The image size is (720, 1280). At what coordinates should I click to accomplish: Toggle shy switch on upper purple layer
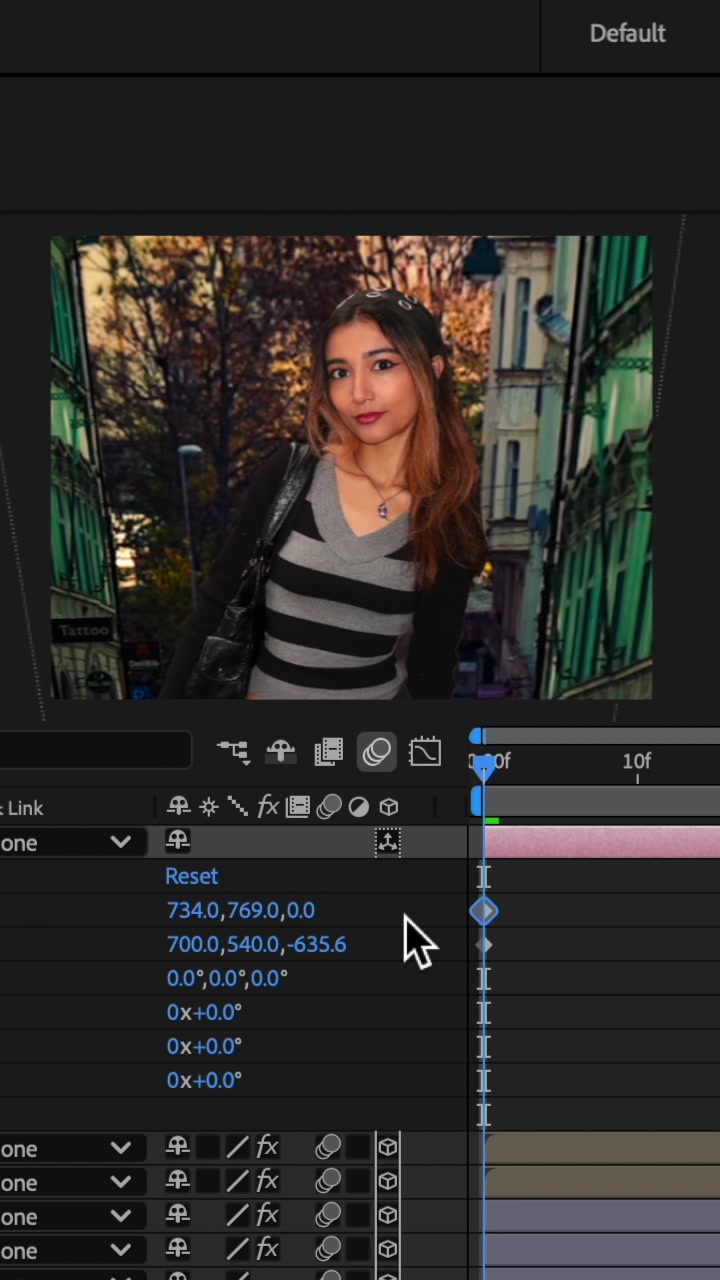[x=178, y=1215]
